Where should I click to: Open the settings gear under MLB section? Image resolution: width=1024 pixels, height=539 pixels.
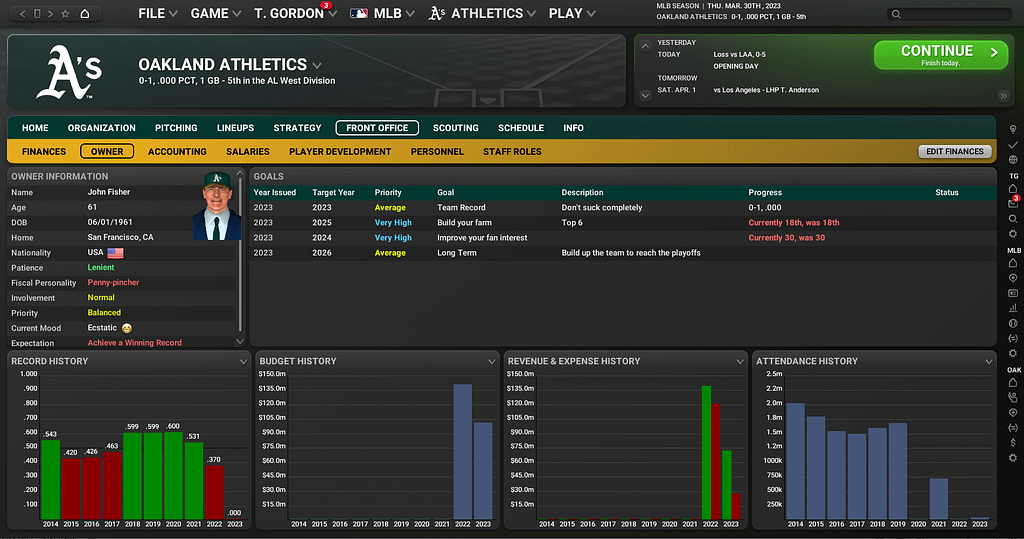coord(1013,353)
